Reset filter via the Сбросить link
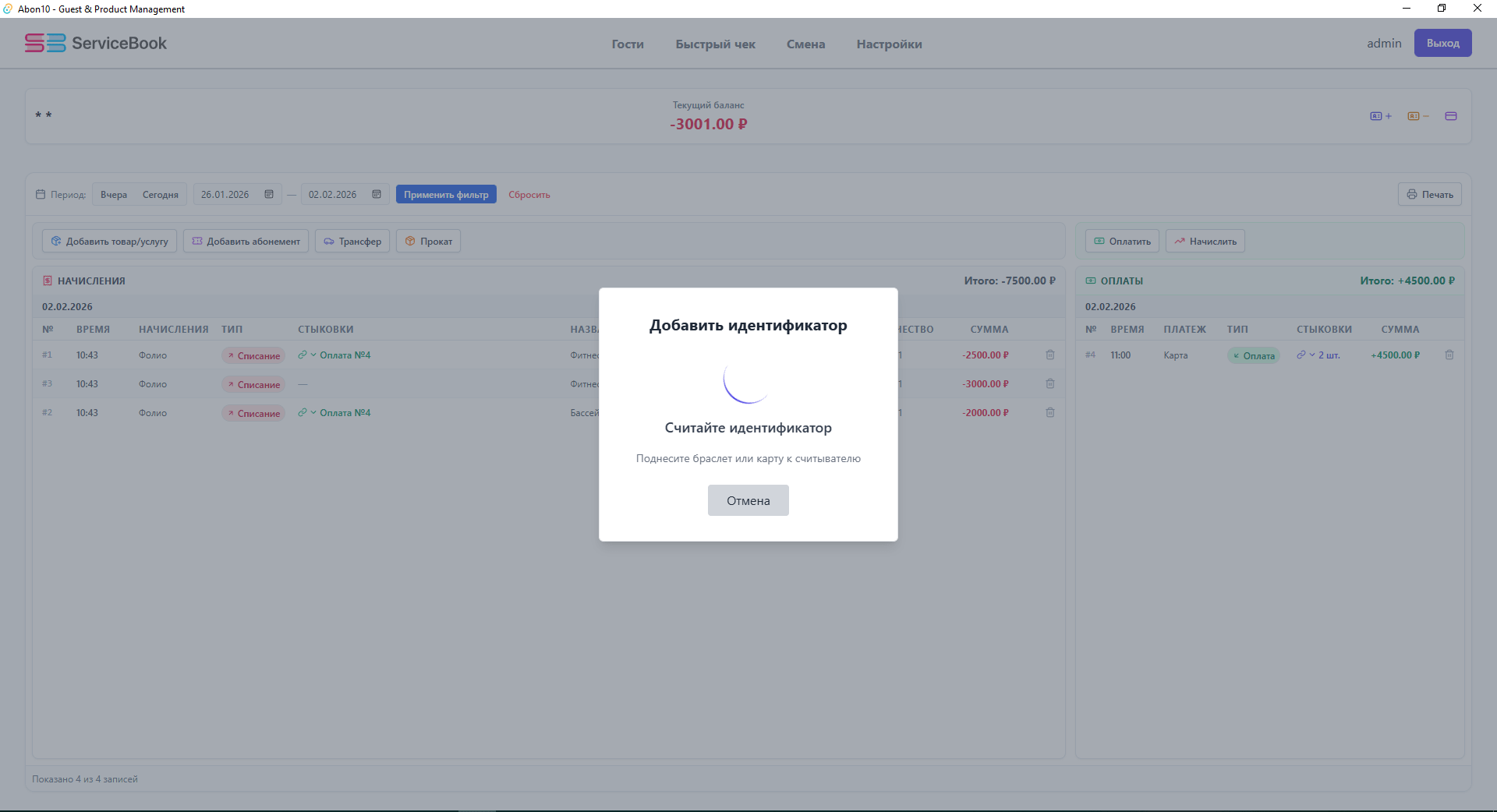The width and height of the screenshot is (1497, 812). pos(529,195)
